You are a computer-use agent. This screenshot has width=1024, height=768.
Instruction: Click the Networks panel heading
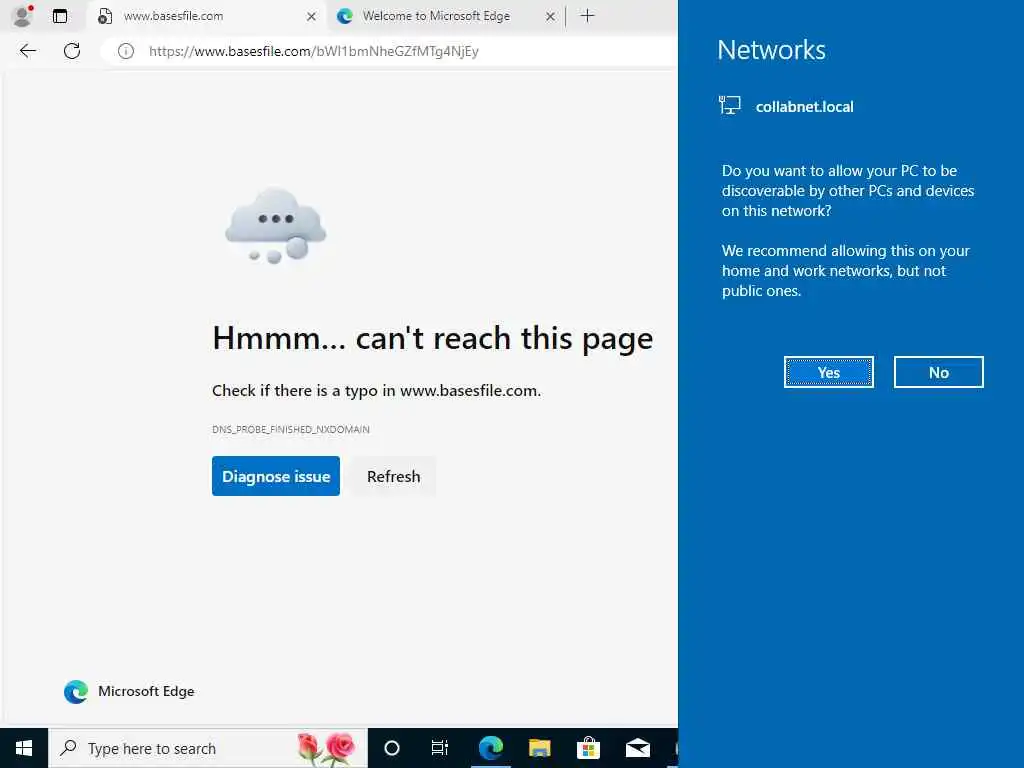(771, 50)
